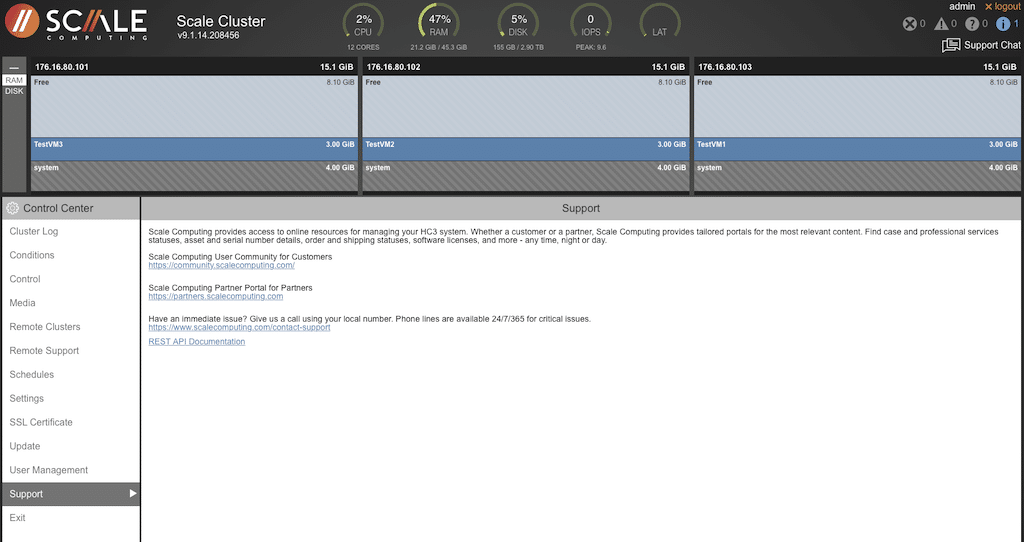
Task: Select TestVM1 block on node 176.16.80.103
Action: coord(857,149)
